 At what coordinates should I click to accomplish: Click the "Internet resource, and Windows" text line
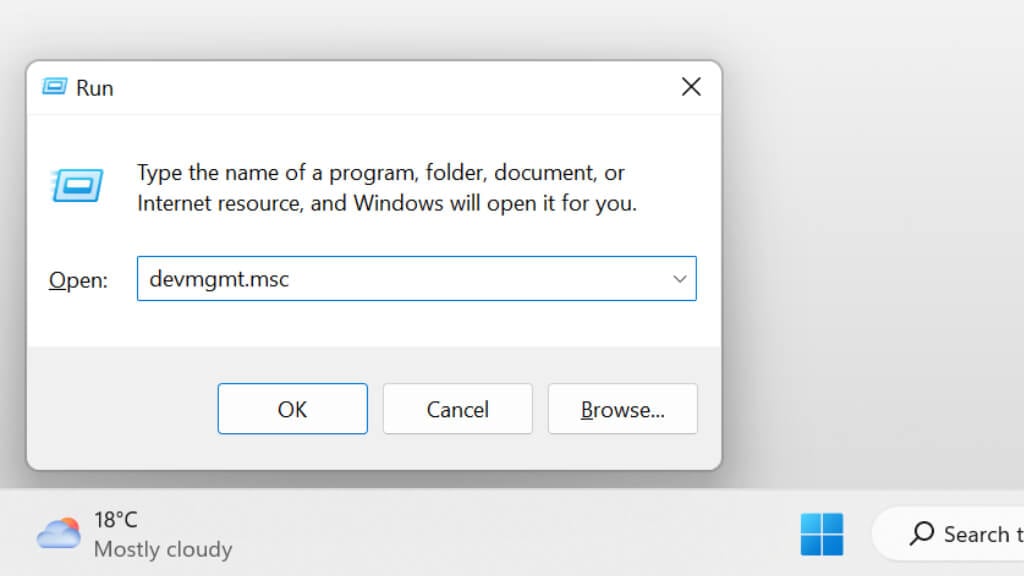pyautogui.click(x=386, y=203)
